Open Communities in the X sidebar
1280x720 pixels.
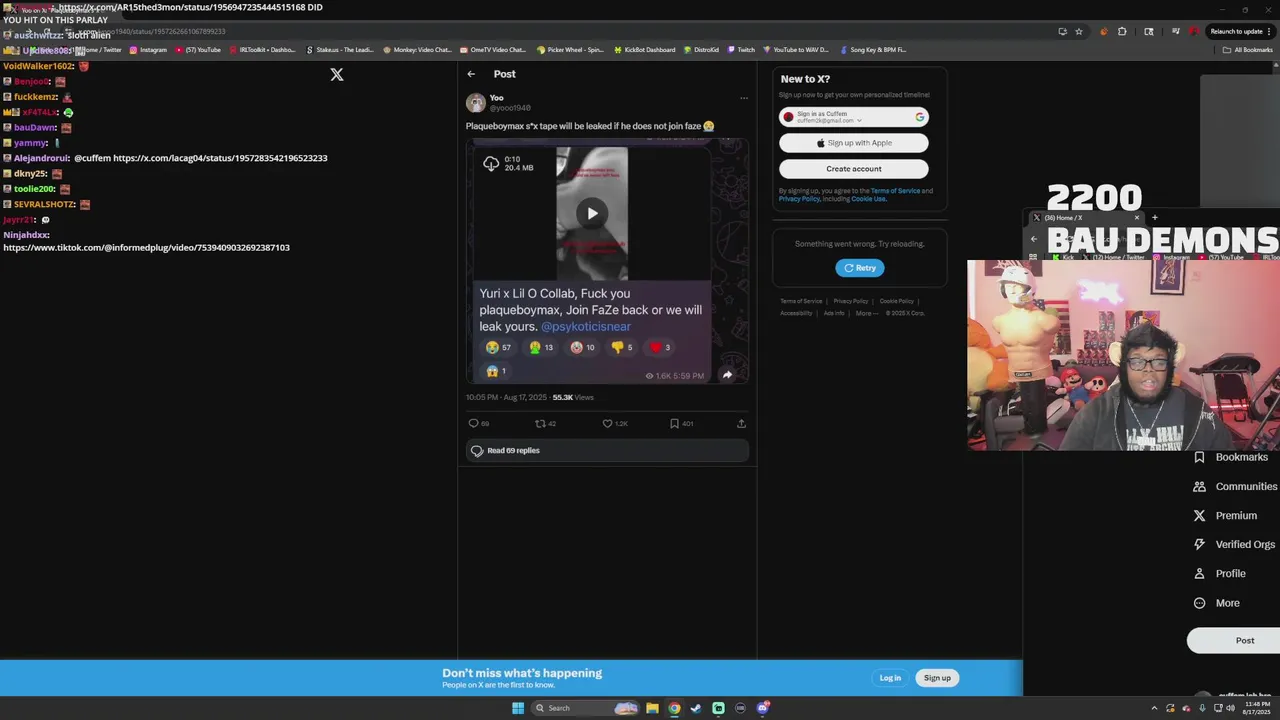1235,487
